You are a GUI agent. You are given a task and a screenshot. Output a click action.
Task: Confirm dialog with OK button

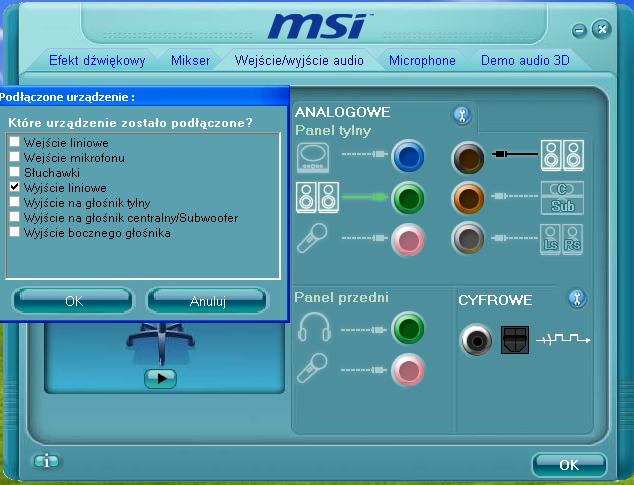[73, 301]
